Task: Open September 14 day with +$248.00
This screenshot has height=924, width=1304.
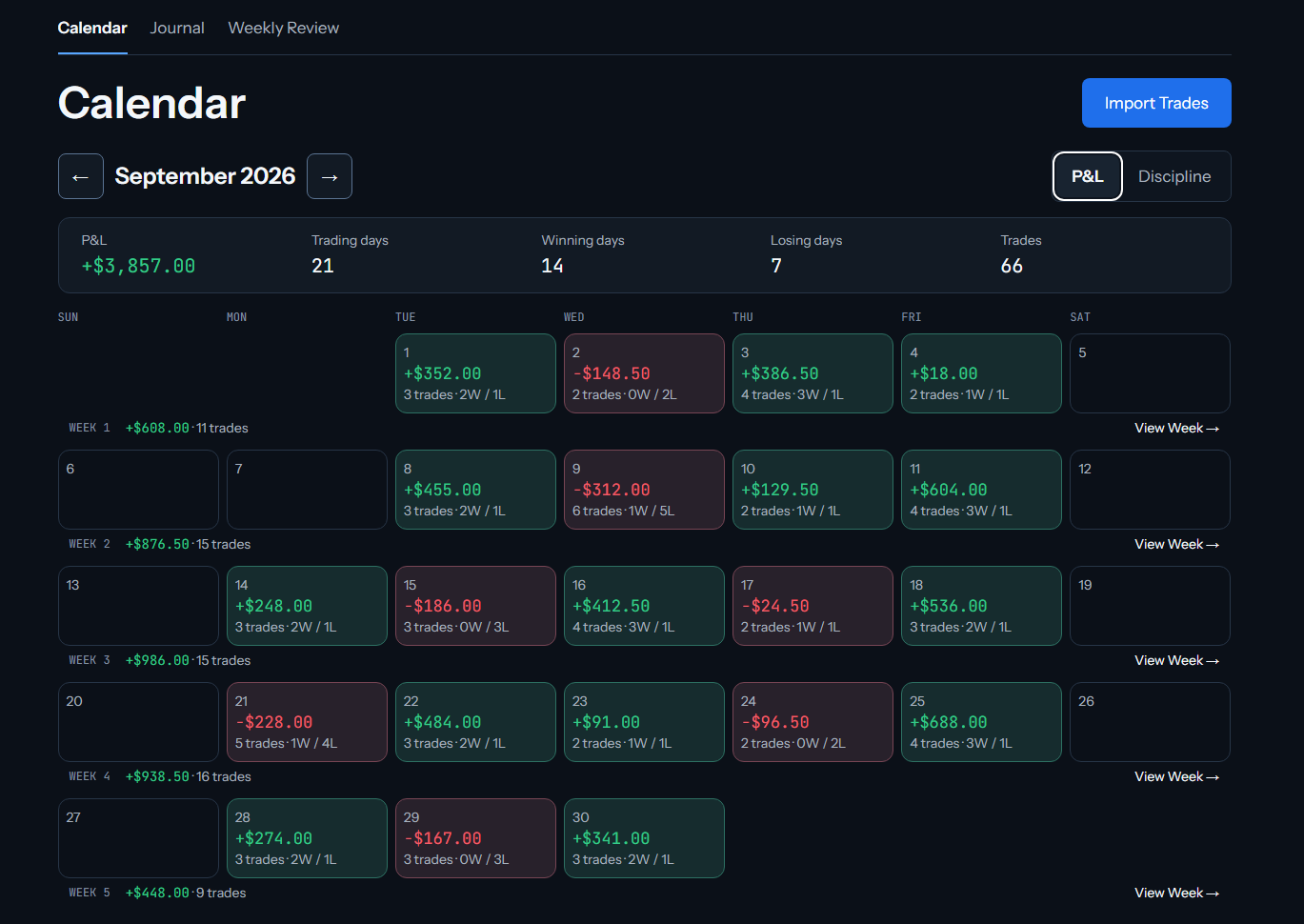Action: click(x=307, y=606)
